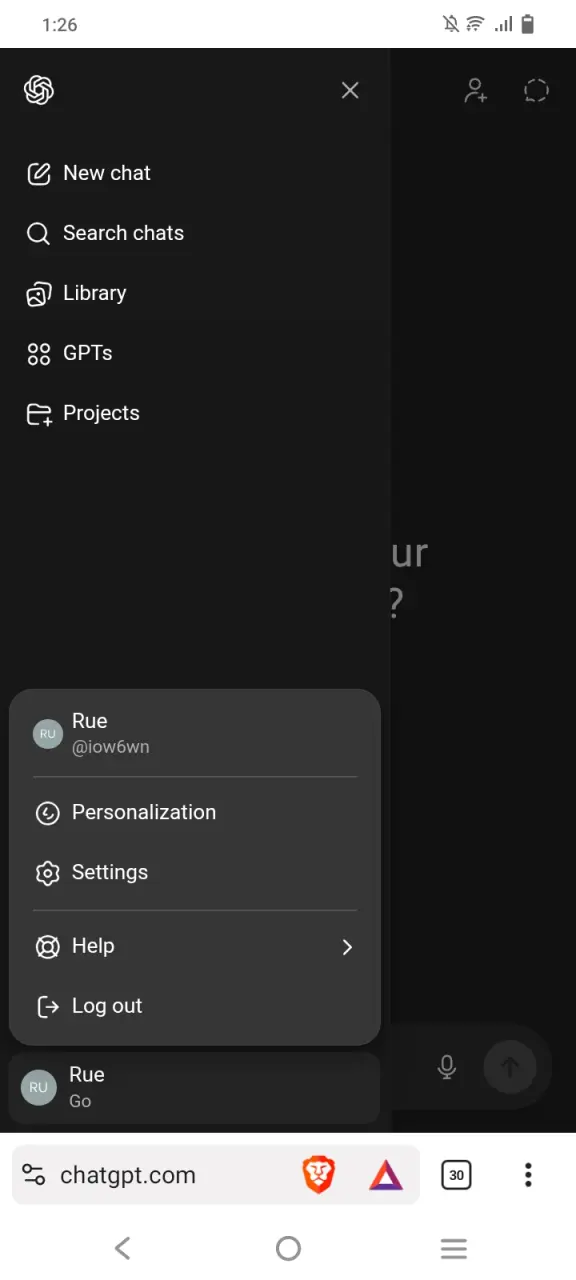The width and height of the screenshot is (576, 1280).
Task: Tap the Rue @iow6wn profile header
Action: tap(195, 732)
